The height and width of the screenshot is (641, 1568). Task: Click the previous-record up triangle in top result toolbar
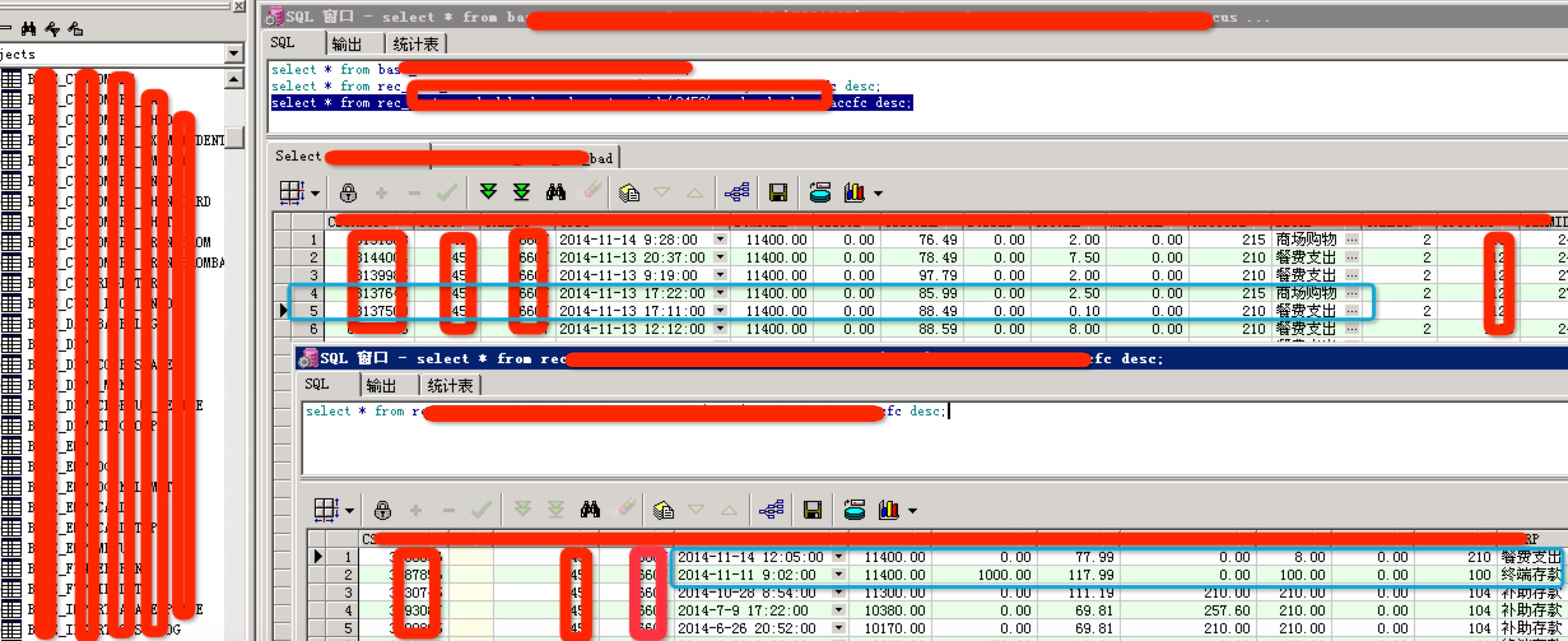pyautogui.click(x=695, y=192)
